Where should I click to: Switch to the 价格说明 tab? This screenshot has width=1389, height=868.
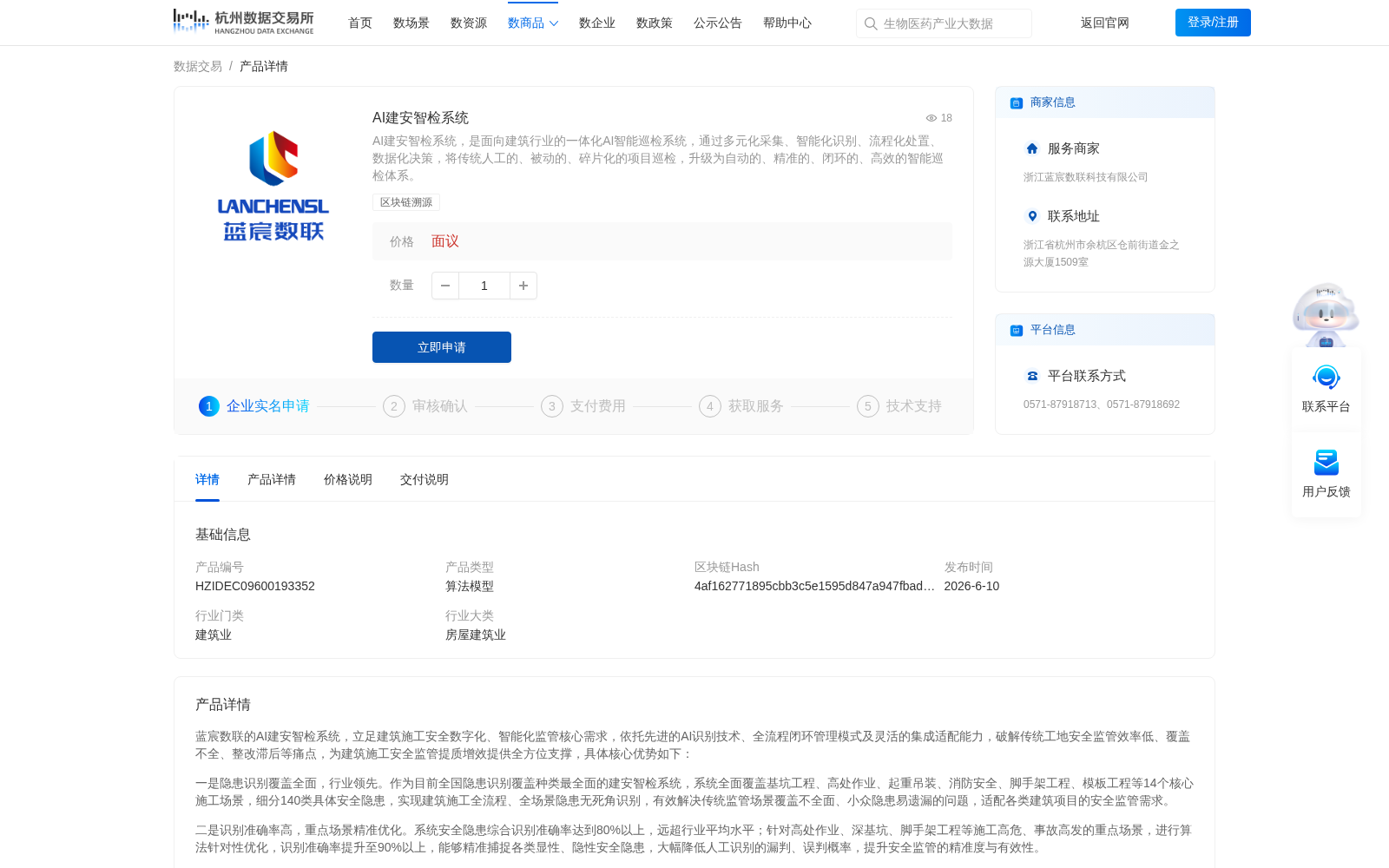[x=348, y=480]
